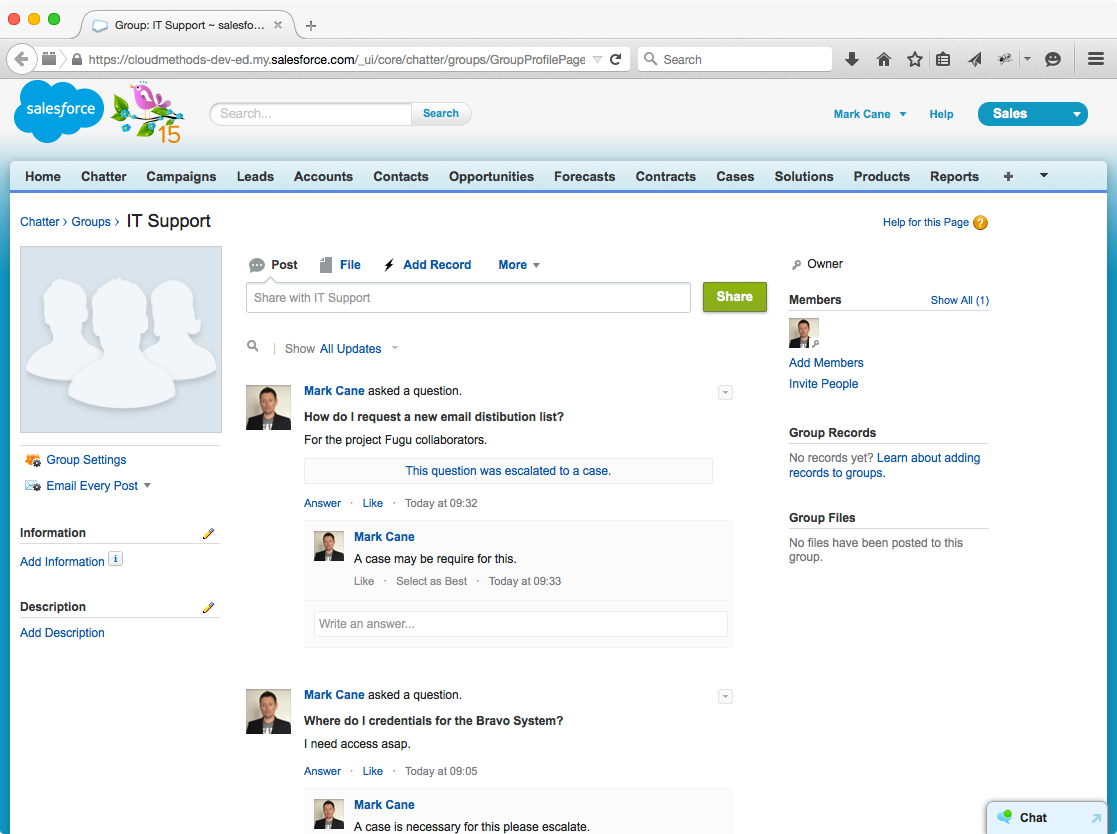Image resolution: width=1117 pixels, height=834 pixels.
Task: Click the Invite People link
Action: tap(824, 384)
